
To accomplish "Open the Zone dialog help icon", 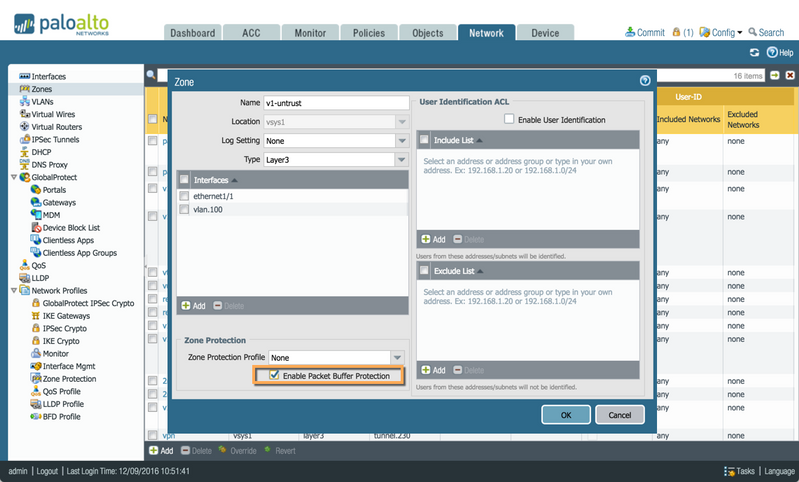I will pyautogui.click(x=645, y=81).
